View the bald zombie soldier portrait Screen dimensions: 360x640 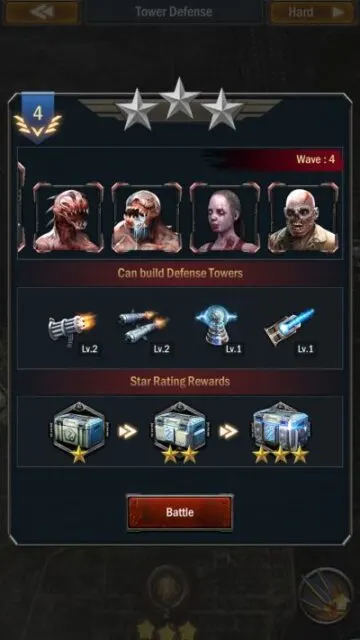pos(303,218)
